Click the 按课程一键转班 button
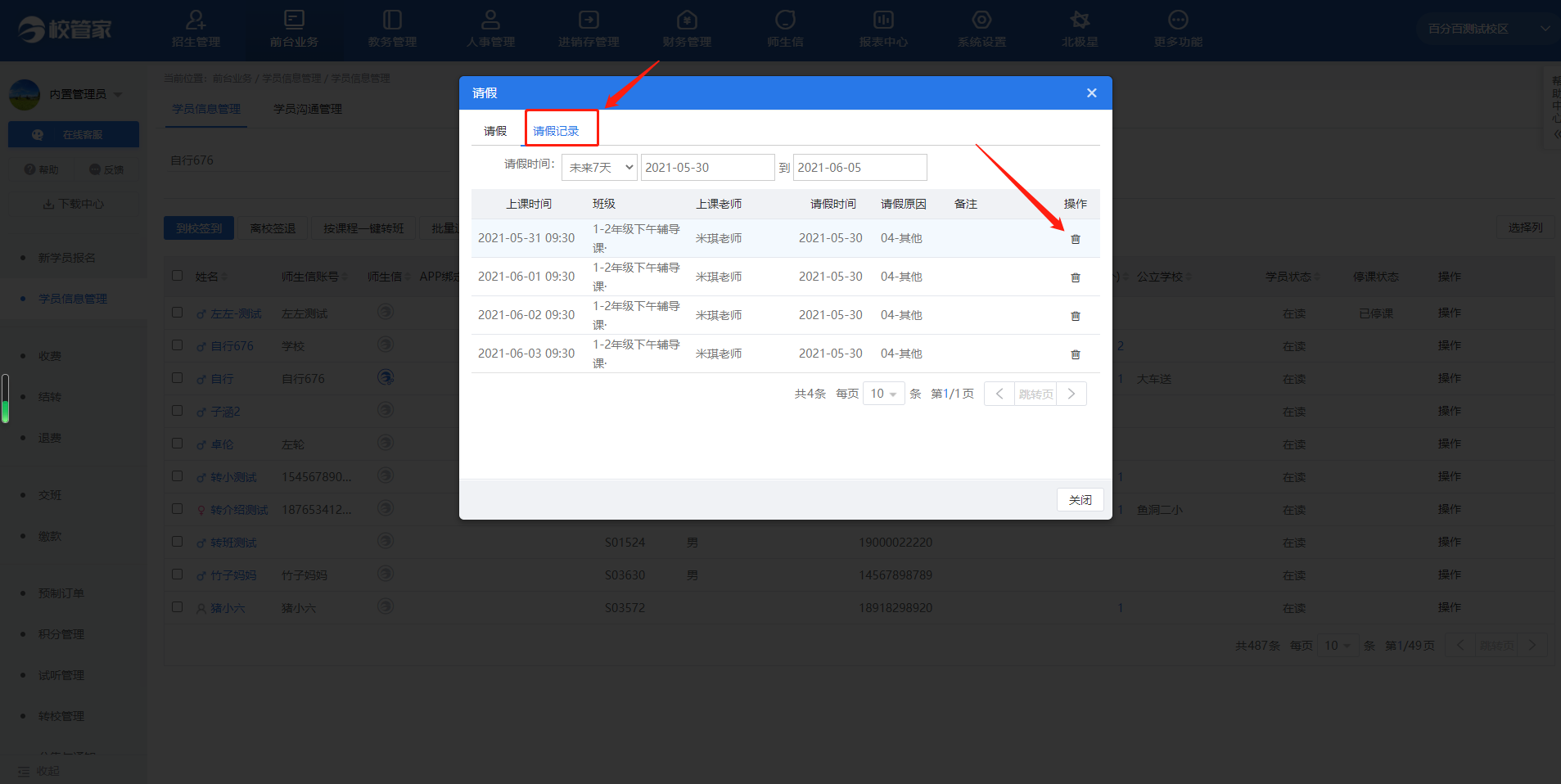1561x784 pixels. [363, 228]
